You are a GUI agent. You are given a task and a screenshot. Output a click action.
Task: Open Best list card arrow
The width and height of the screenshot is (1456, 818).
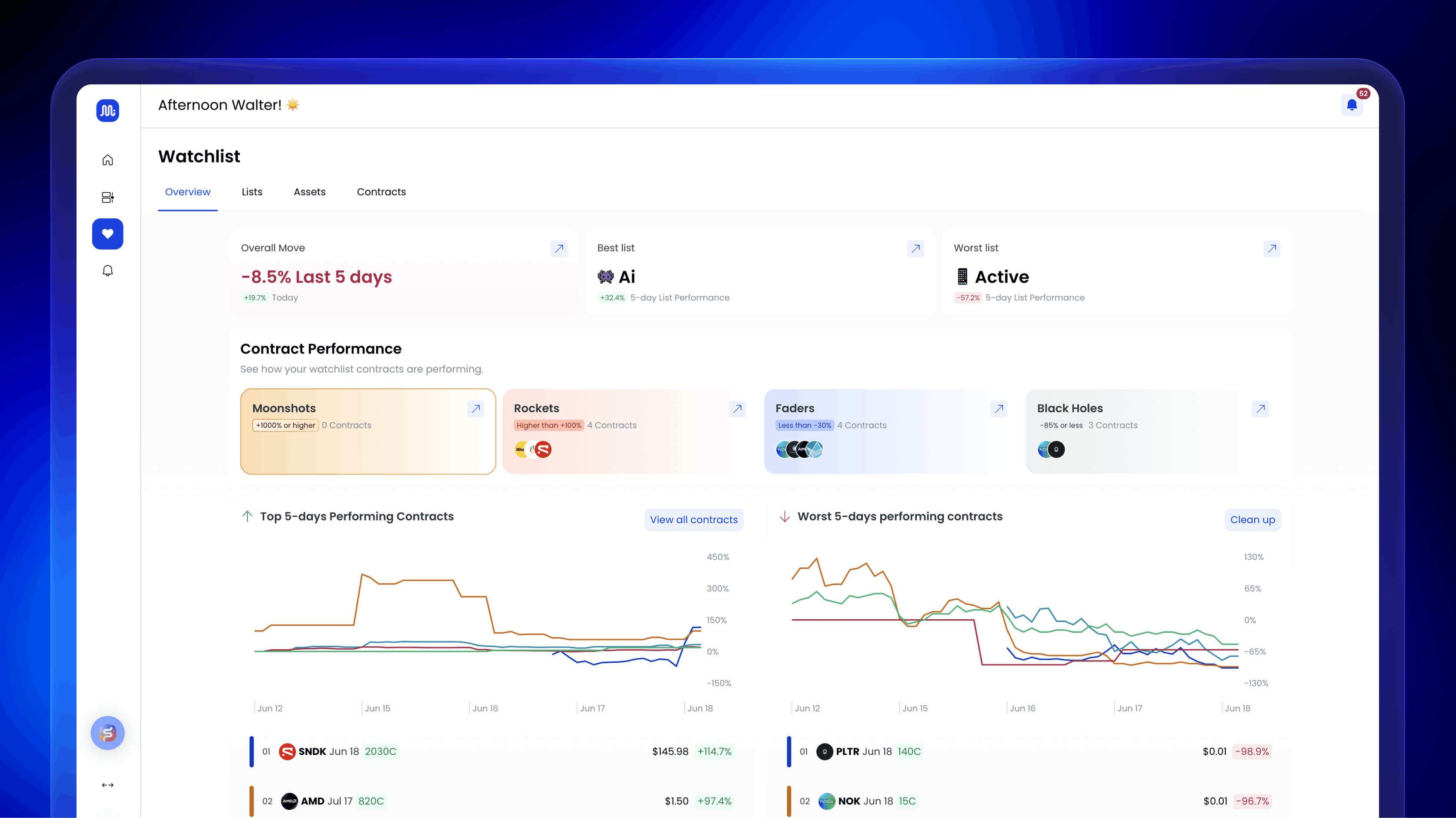[915, 249]
